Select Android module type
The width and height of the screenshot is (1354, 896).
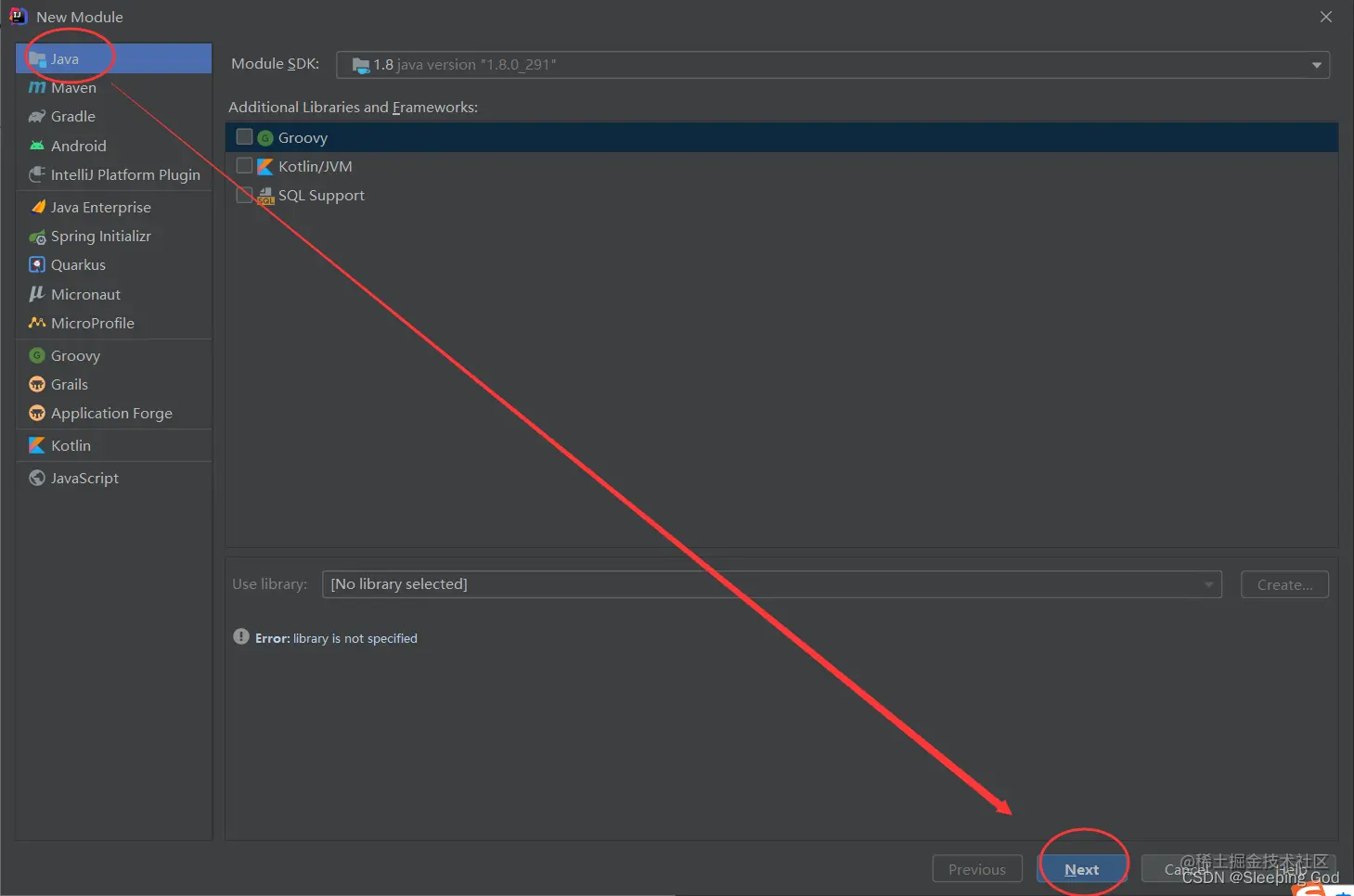(x=114, y=146)
